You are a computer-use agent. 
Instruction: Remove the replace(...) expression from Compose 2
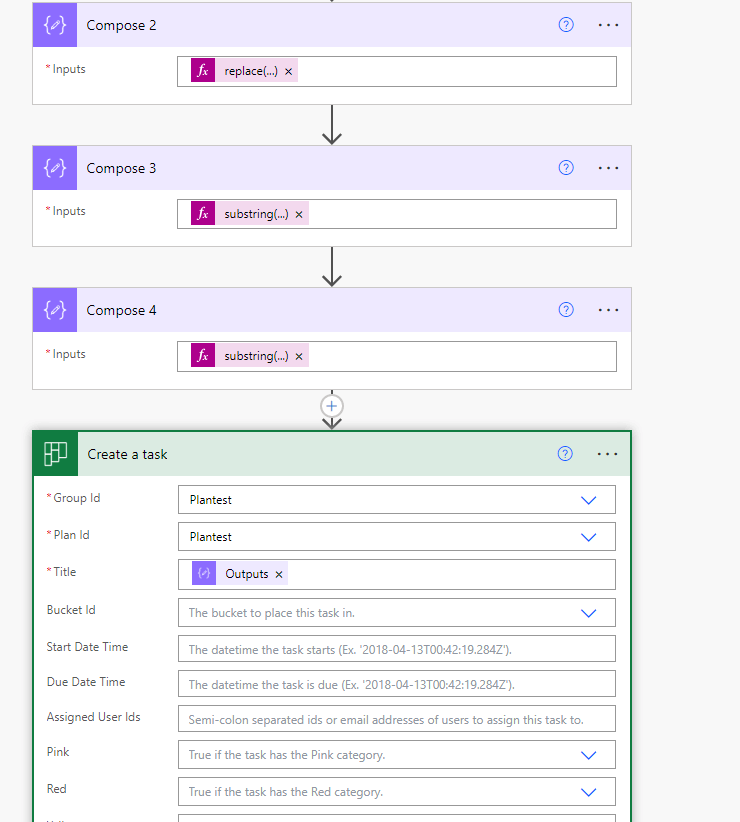(288, 70)
